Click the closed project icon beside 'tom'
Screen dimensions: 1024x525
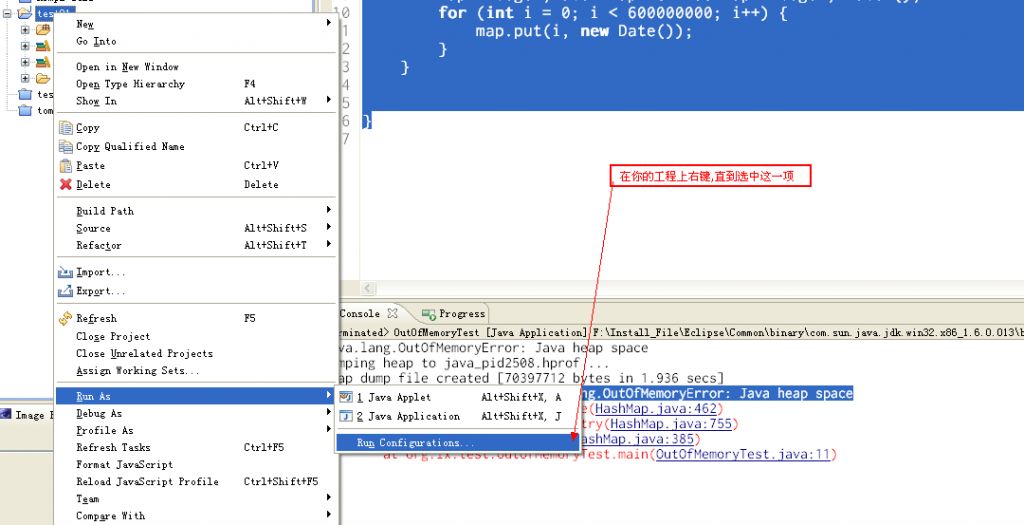click(25, 110)
